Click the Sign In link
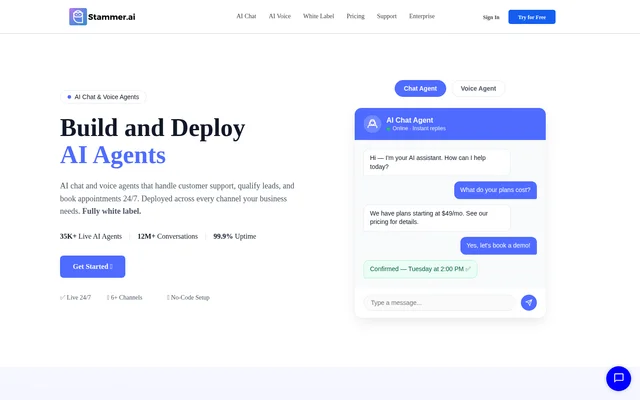Screen dimensions: 640x400 click(491, 17)
